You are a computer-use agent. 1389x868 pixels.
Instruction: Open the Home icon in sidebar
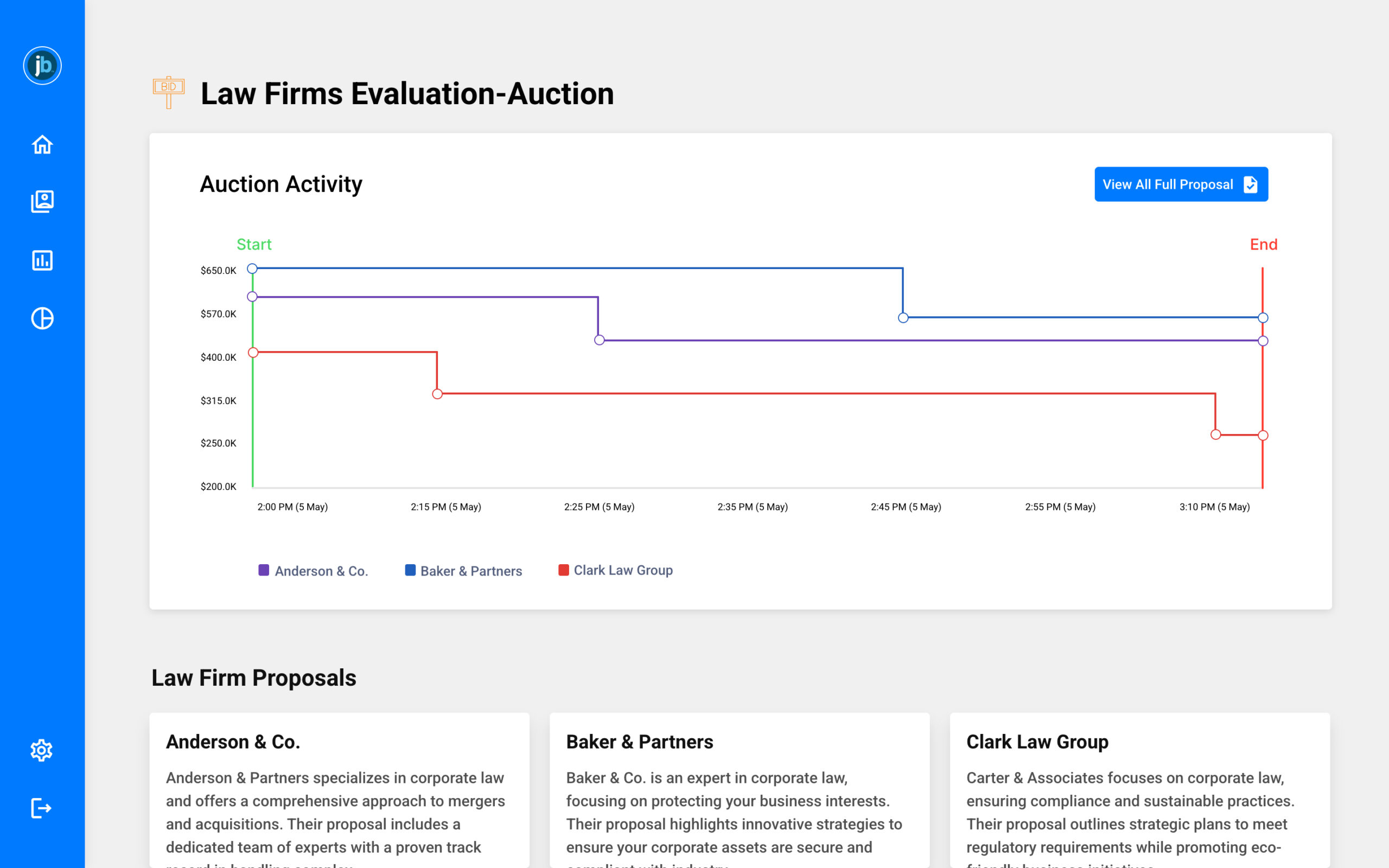pos(42,145)
